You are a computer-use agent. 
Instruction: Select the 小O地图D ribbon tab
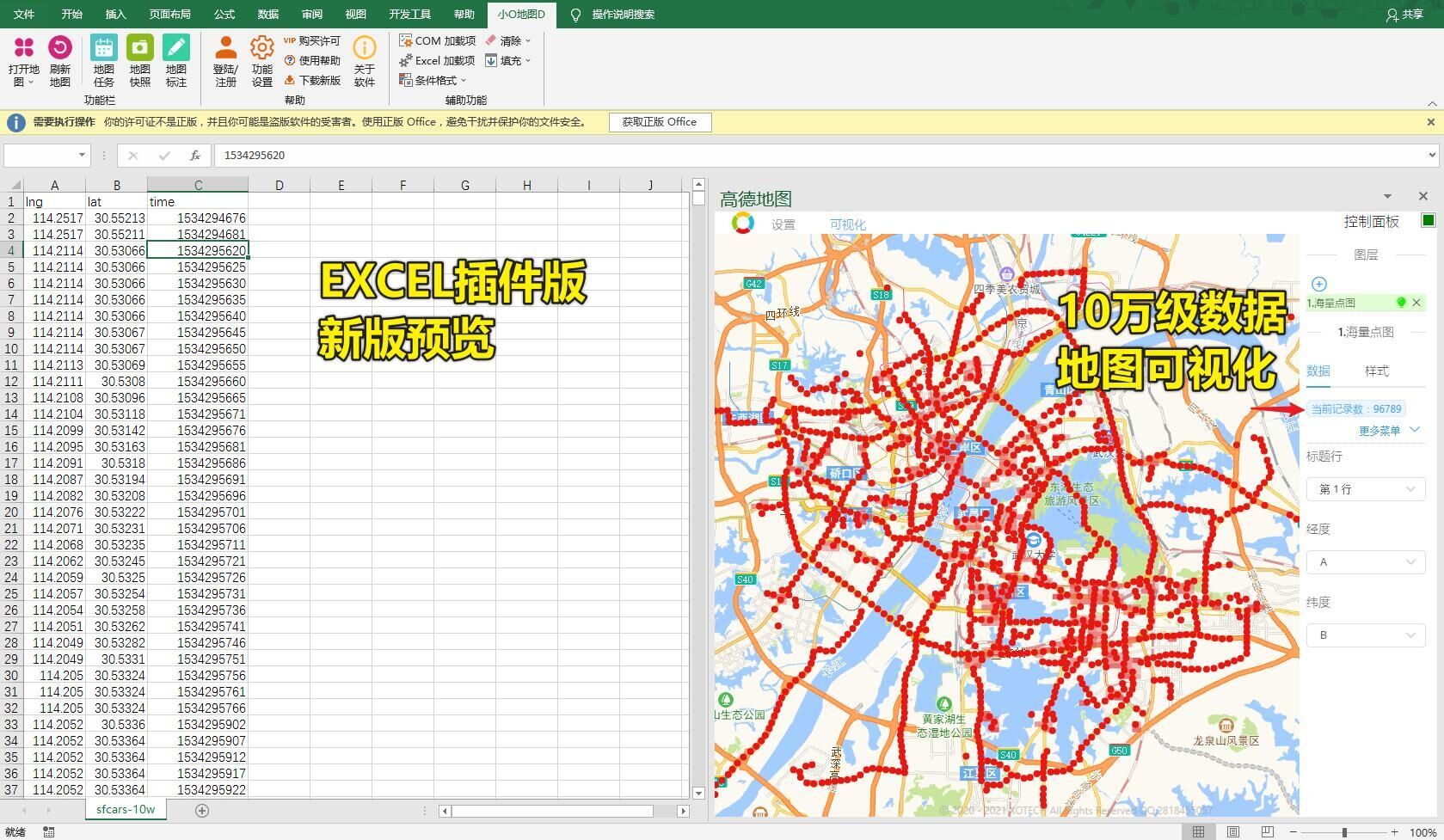click(521, 15)
